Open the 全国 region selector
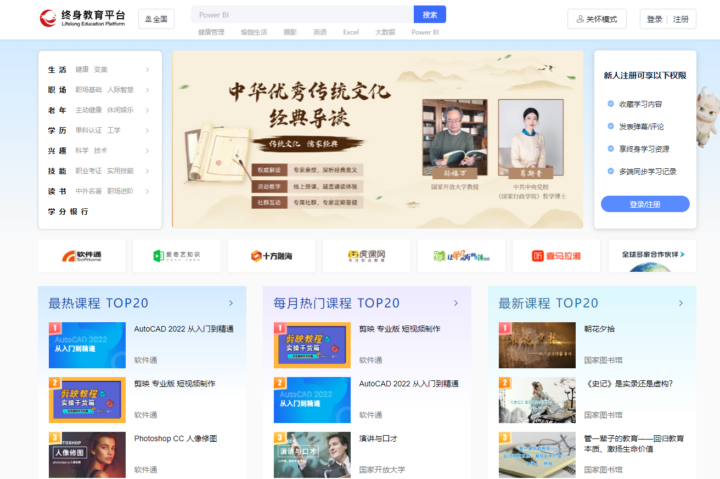The image size is (720, 479). pyautogui.click(x=156, y=19)
